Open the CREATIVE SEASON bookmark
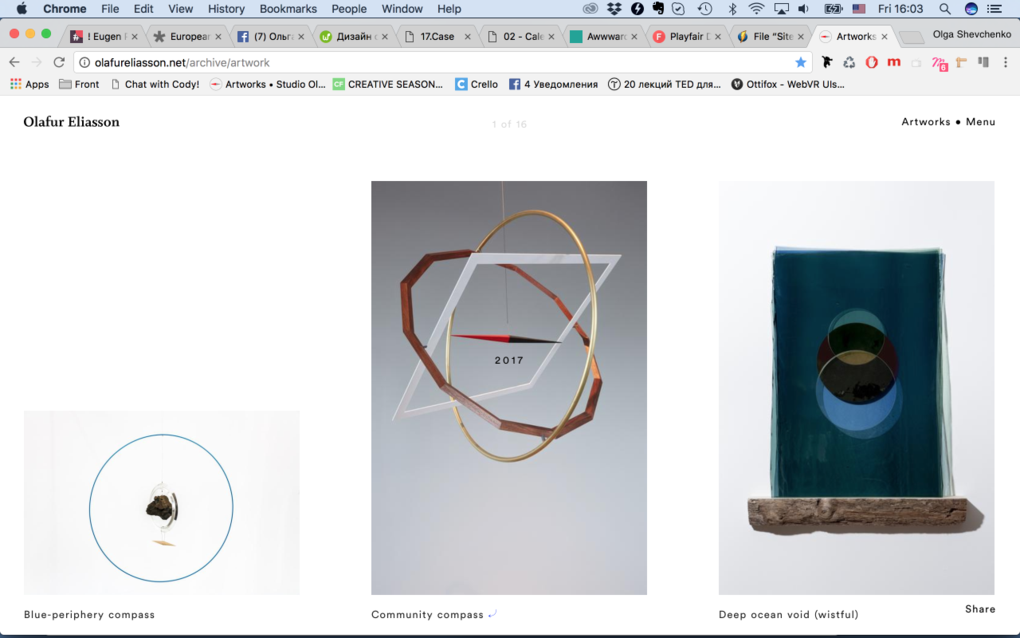Screen dimensions: 1020x638 tap(388, 85)
